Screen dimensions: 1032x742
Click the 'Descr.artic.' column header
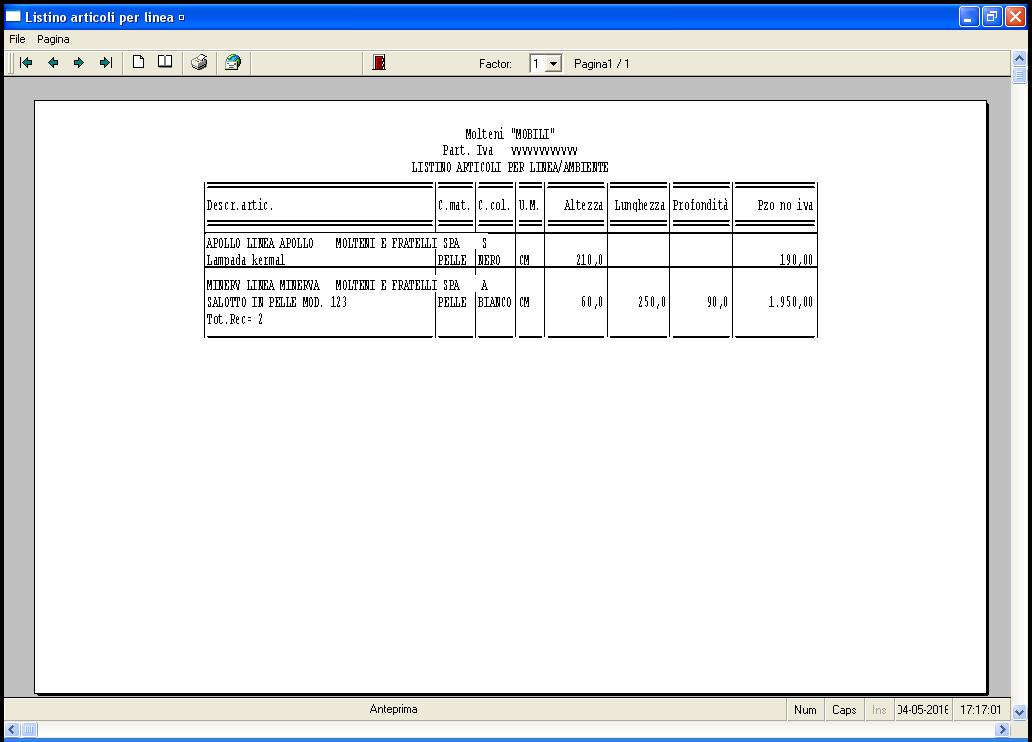coord(240,205)
